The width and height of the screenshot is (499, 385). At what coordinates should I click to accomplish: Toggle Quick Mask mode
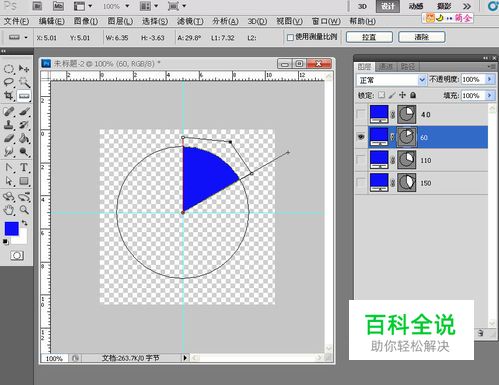pyautogui.click(x=17, y=256)
